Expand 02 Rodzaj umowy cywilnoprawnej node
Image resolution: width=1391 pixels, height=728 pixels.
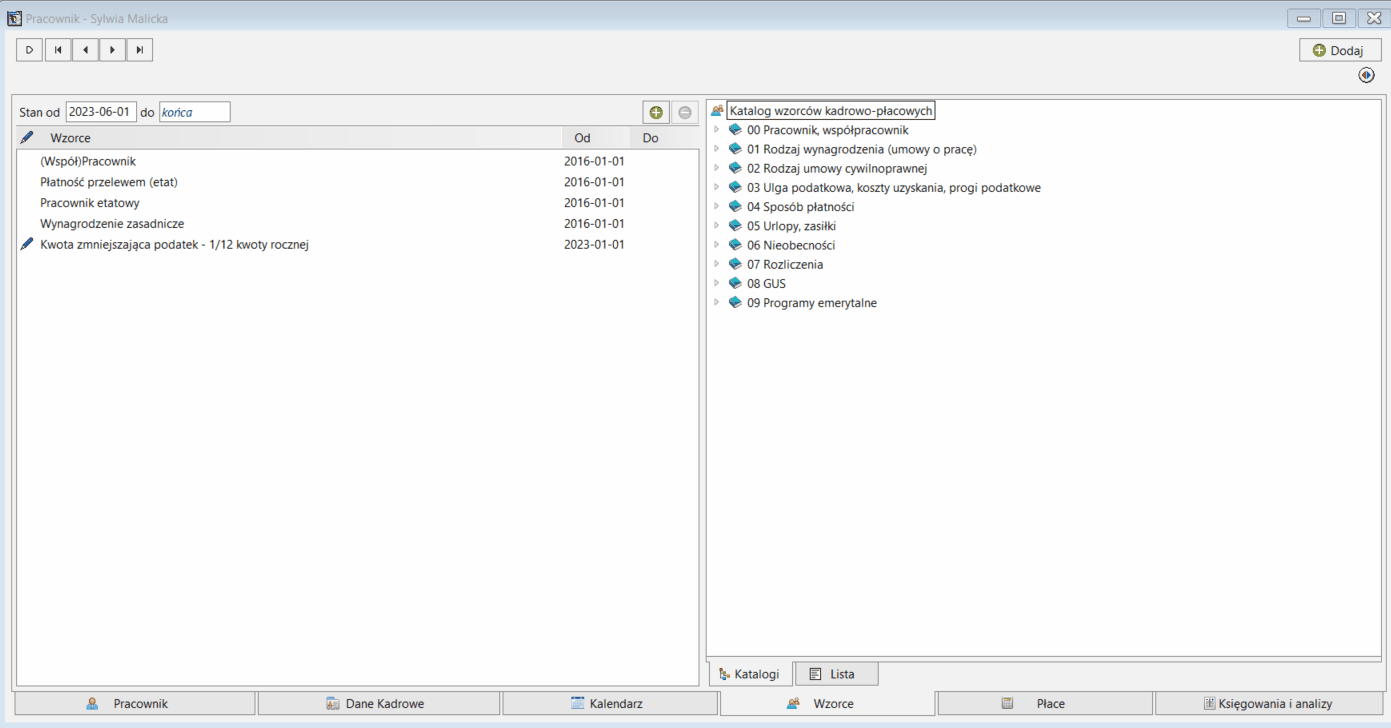(716, 168)
